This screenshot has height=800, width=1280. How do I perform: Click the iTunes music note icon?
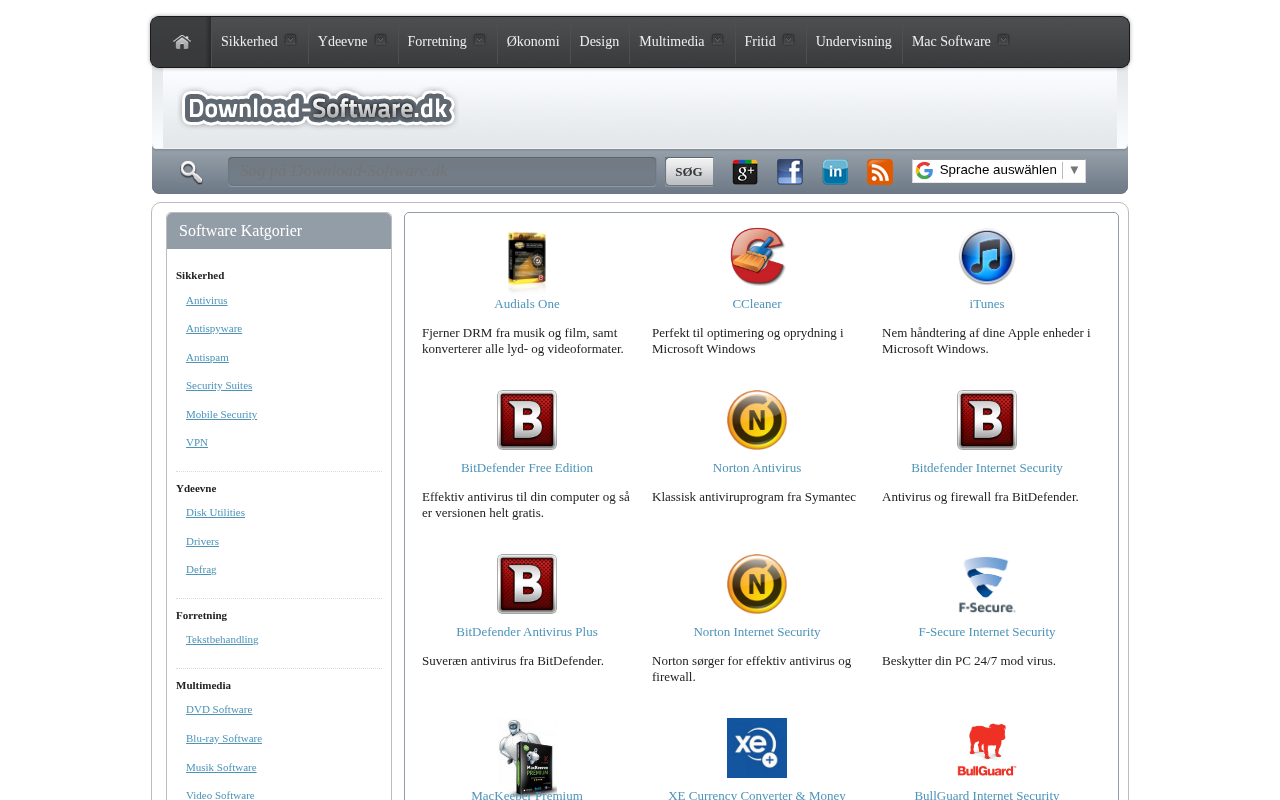coord(987,257)
